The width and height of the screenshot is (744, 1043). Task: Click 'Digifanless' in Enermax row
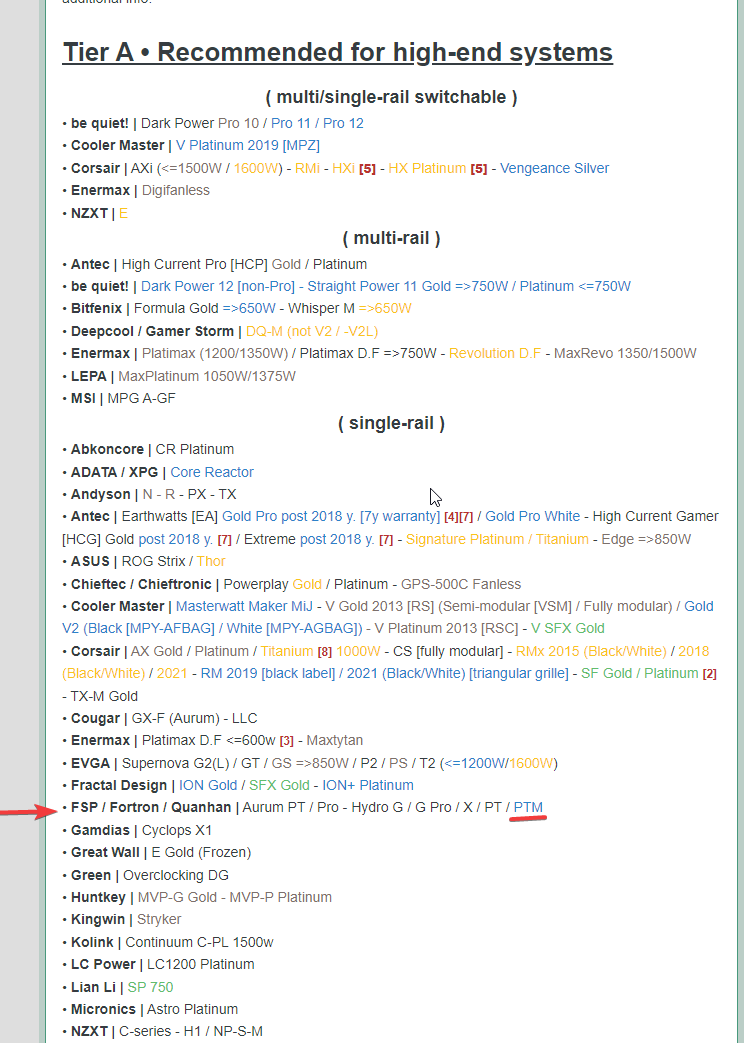176,190
